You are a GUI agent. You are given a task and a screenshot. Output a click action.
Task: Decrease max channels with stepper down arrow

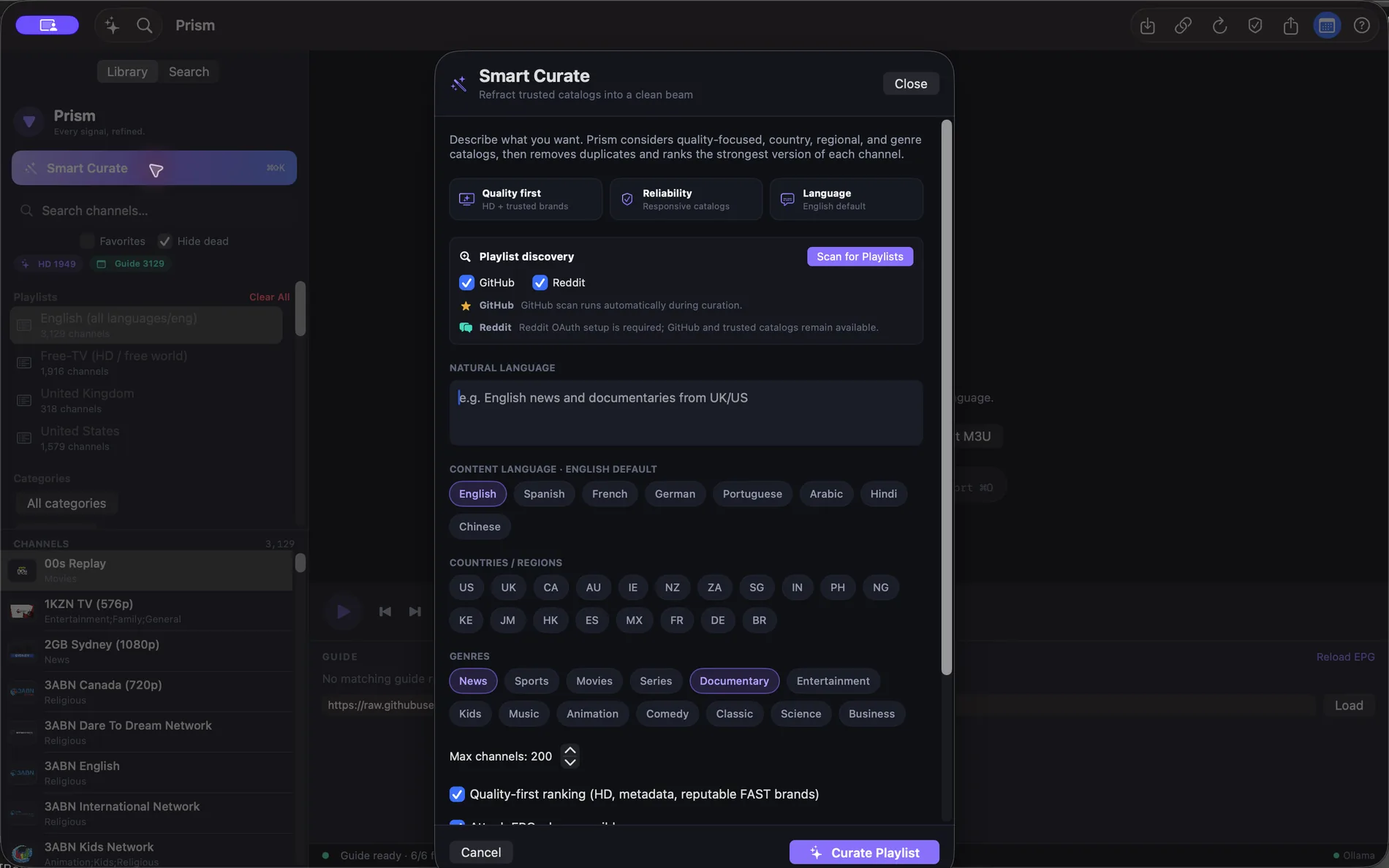tap(570, 762)
